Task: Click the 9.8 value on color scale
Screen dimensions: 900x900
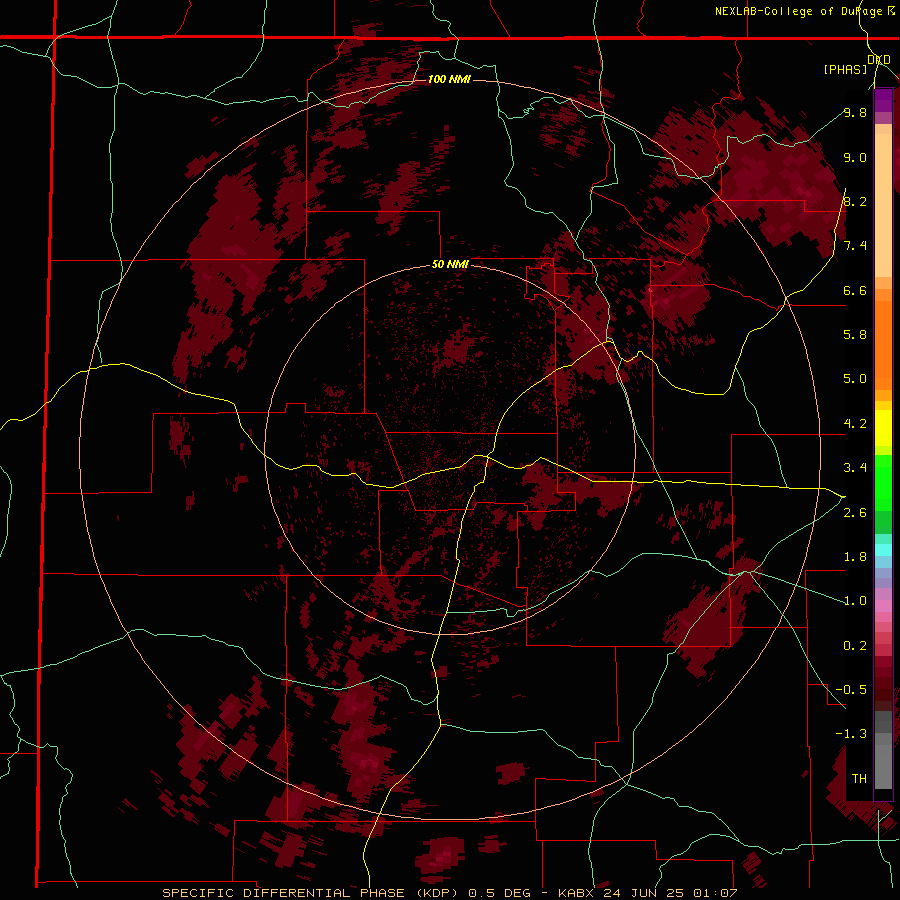Action: [855, 112]
